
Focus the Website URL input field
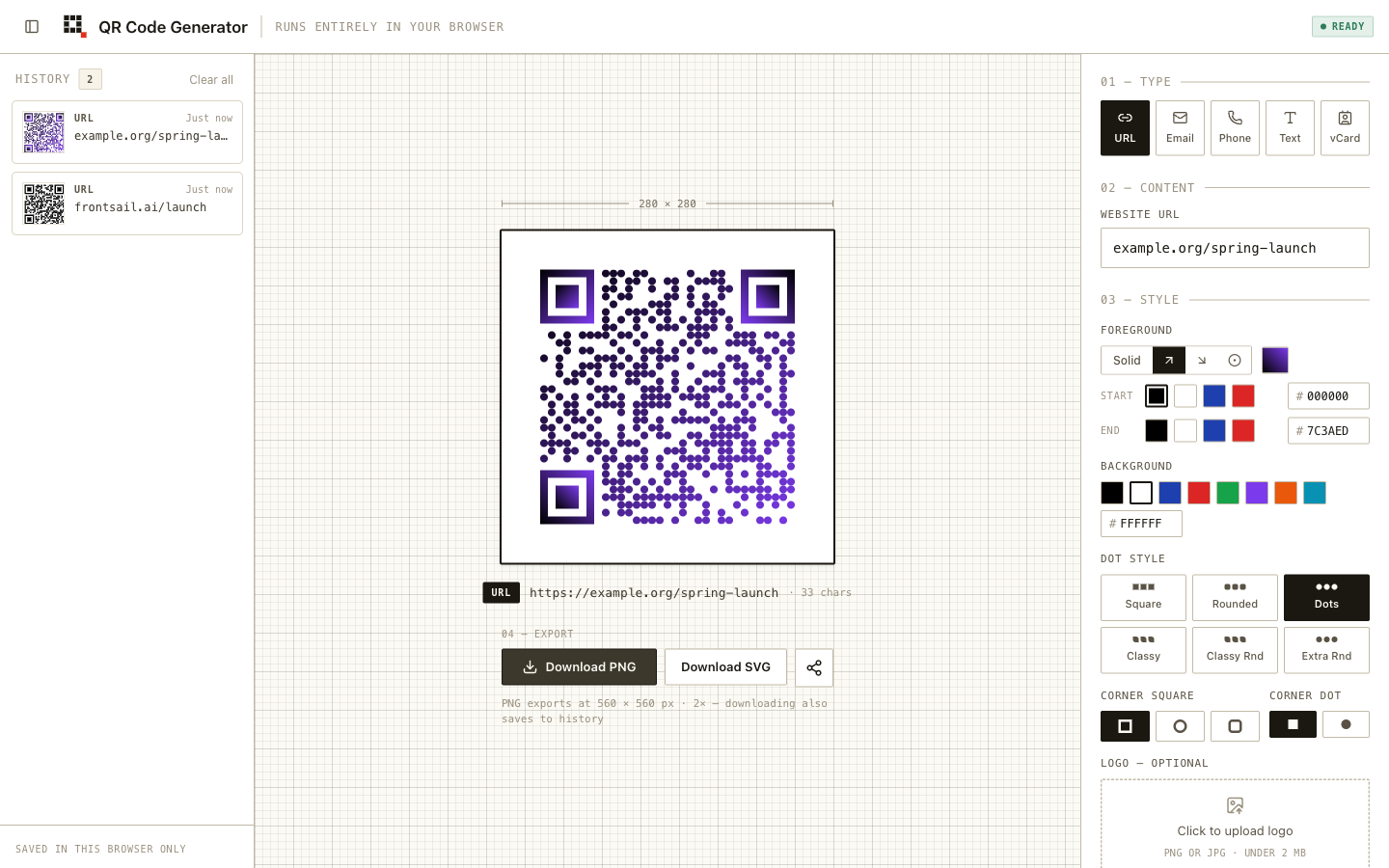[x=1235, y=248]
